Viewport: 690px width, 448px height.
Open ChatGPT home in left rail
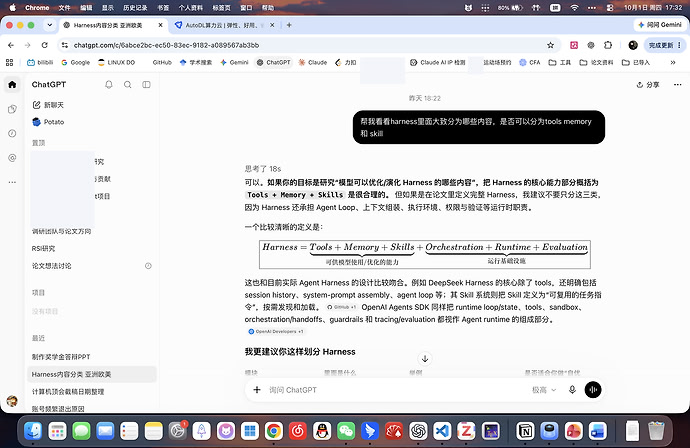coord(12,84)
